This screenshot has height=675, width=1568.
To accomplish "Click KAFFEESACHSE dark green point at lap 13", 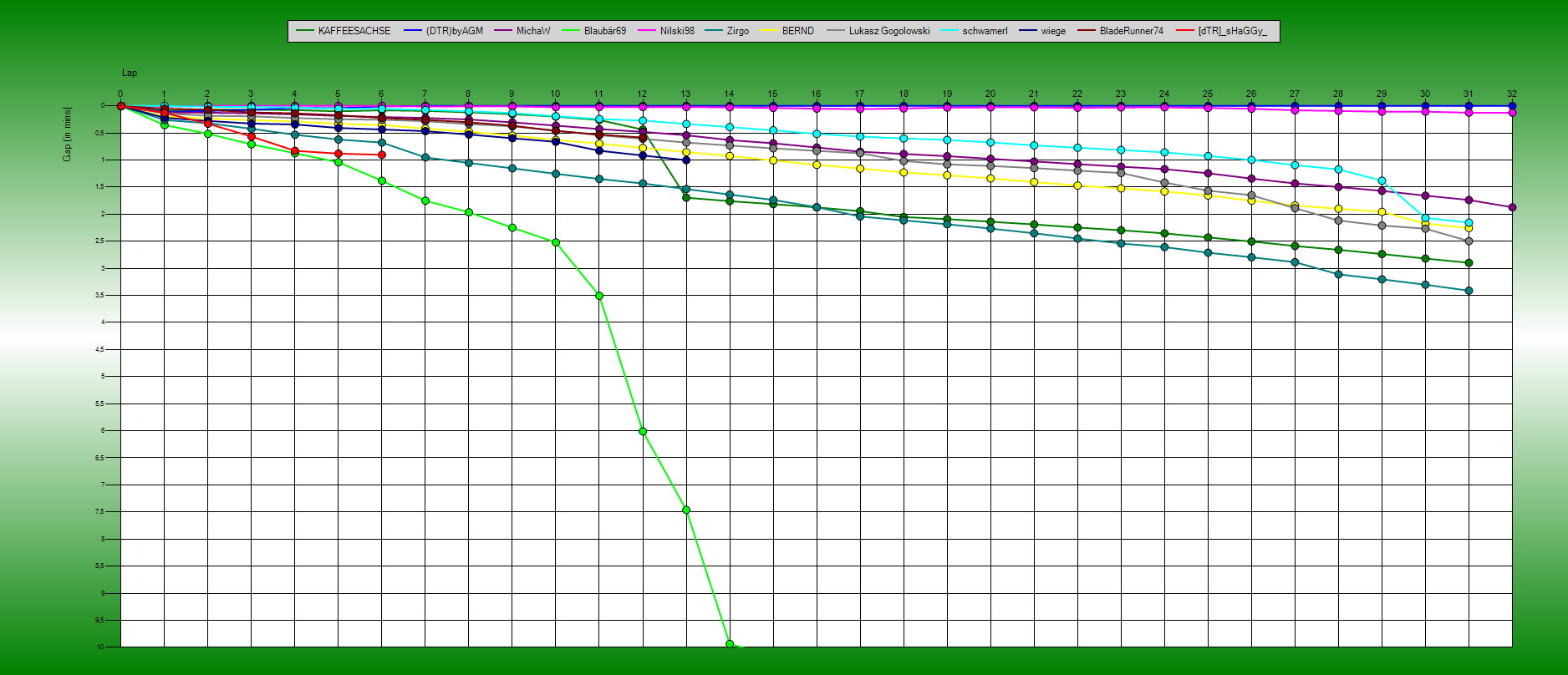I will pyautogui.click(x=686, y=198).
